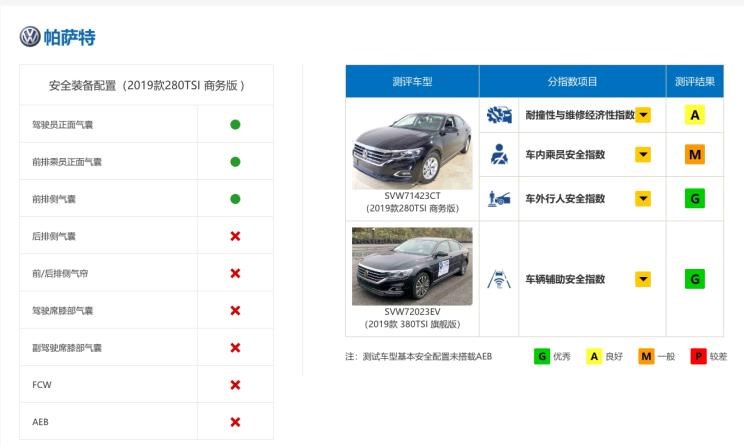Viewport: 744px width, 446px height.
Task: Click green dot for 前排侧气囊
Action: [x=235, y=199]
